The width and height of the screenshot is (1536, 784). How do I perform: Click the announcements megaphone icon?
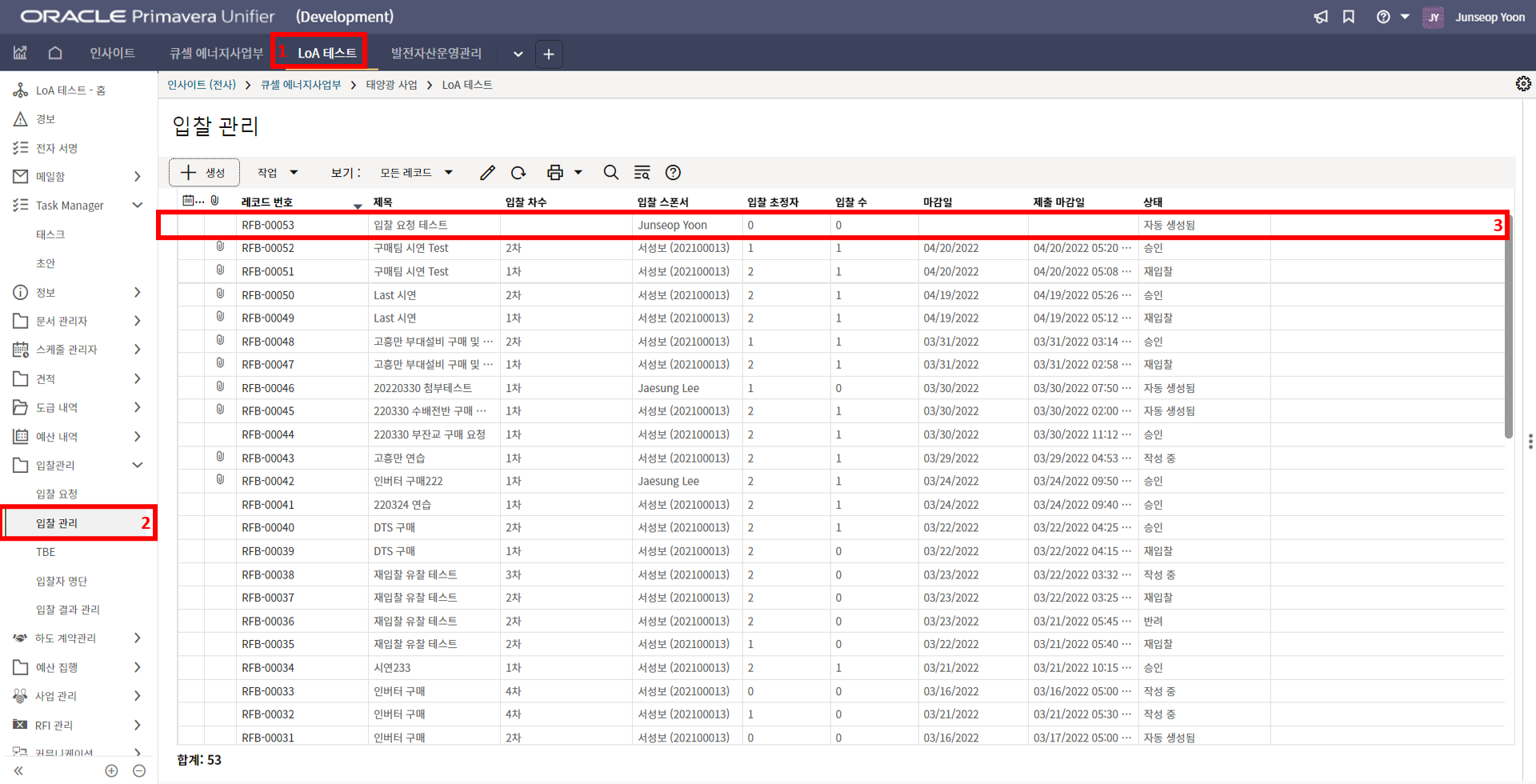pos(1321,17)
